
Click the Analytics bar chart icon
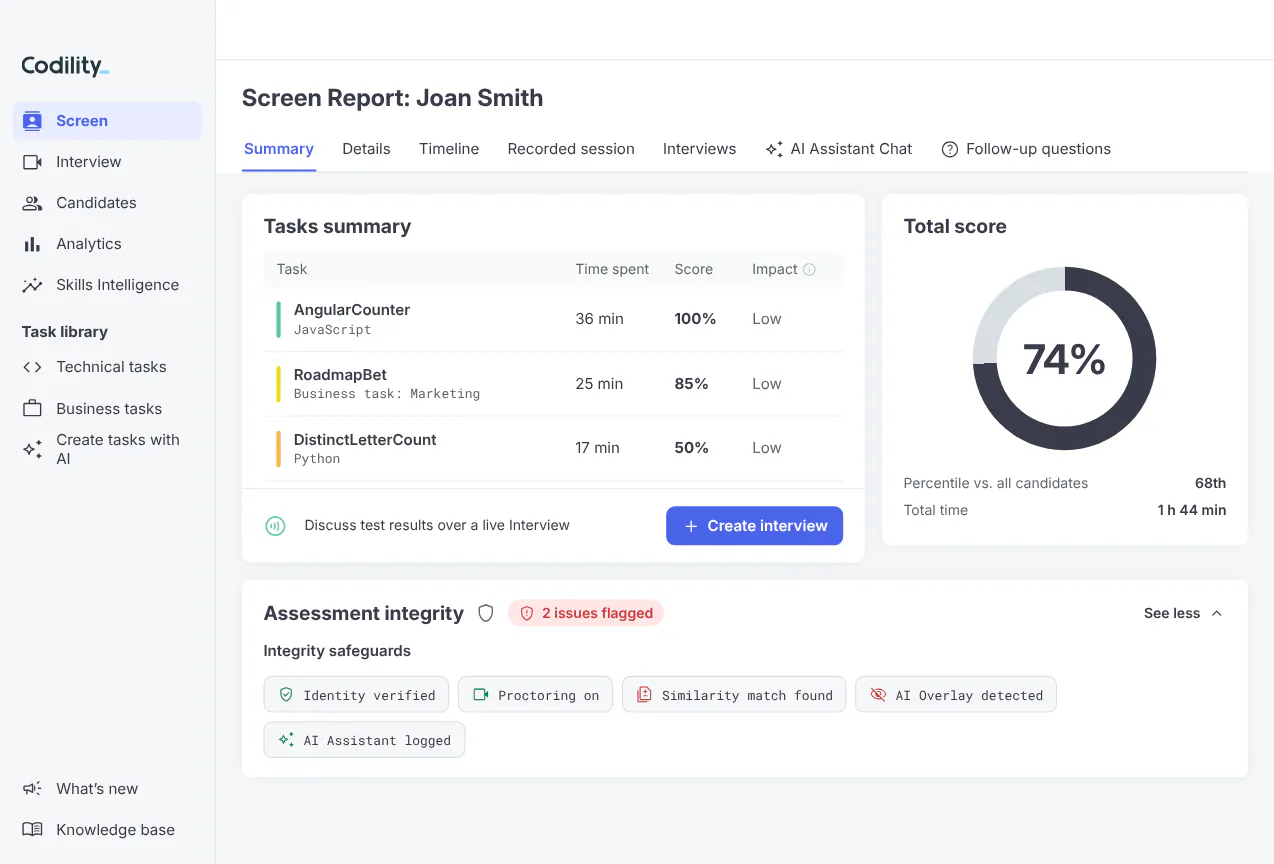coord(32,244)
